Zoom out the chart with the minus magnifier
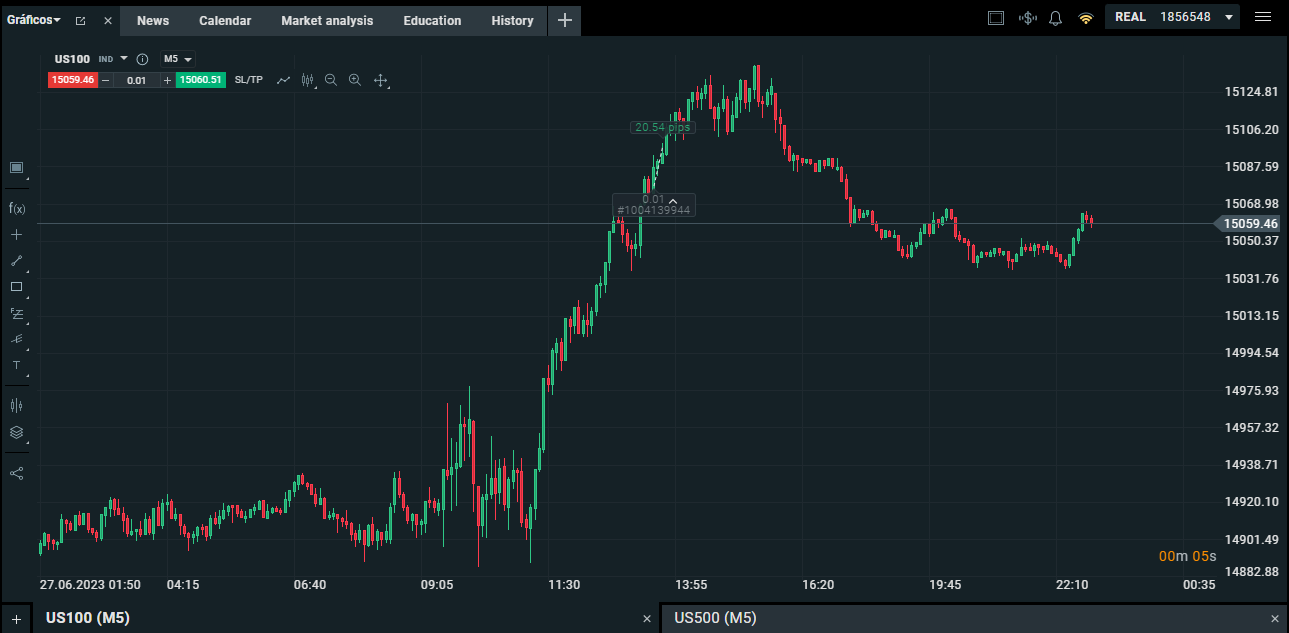The height and width of the screenshot is (633, 1289). click(331, 80)
